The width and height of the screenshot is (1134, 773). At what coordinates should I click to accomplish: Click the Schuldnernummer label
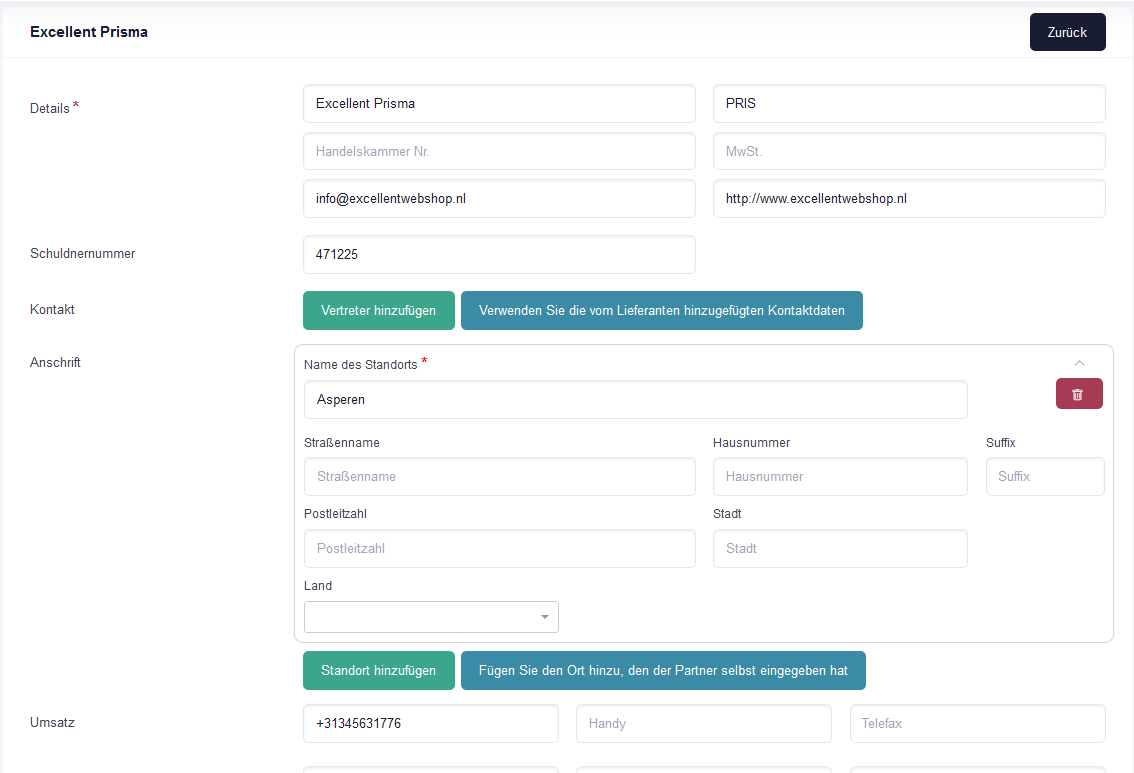pos(82,254)
